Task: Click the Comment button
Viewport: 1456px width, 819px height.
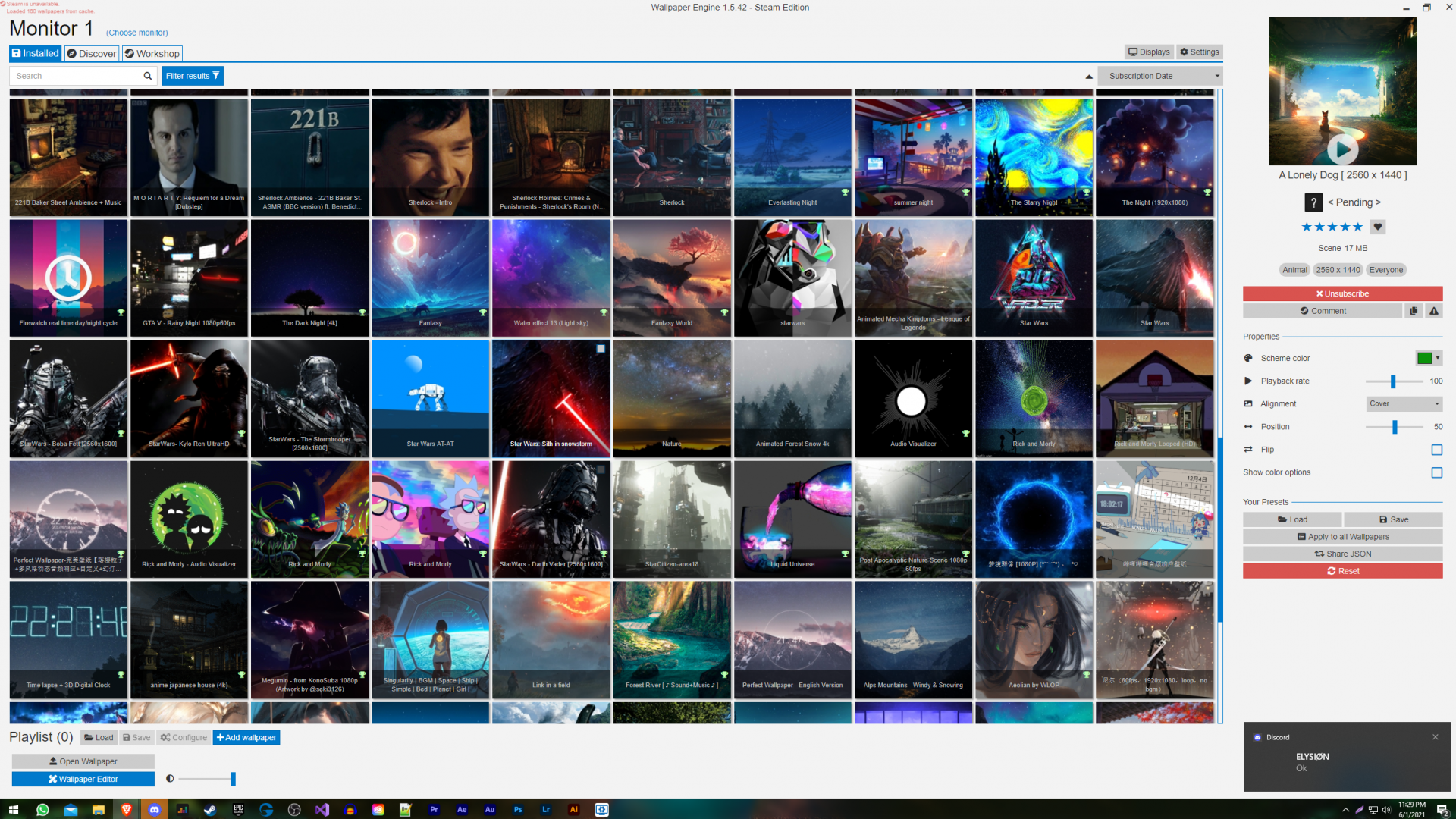Action: (x=1322, y=311)
